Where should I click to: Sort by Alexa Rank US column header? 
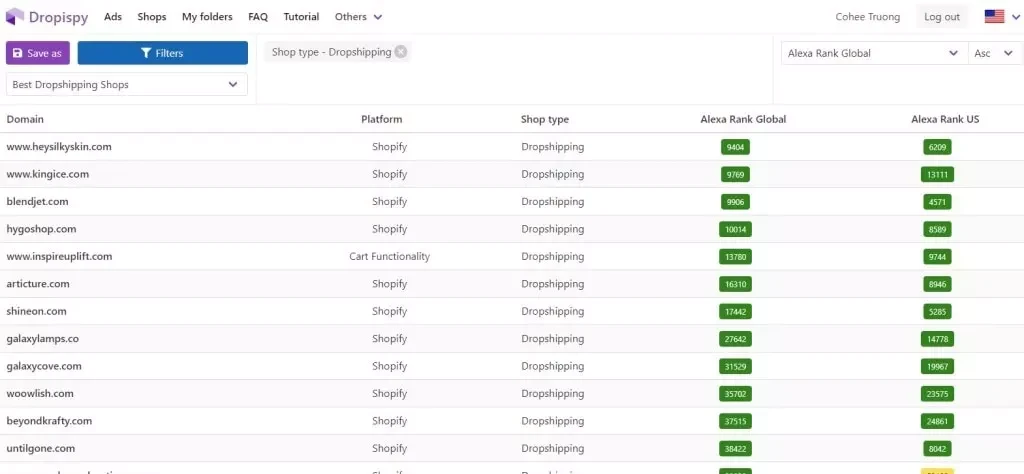(945, 119)
